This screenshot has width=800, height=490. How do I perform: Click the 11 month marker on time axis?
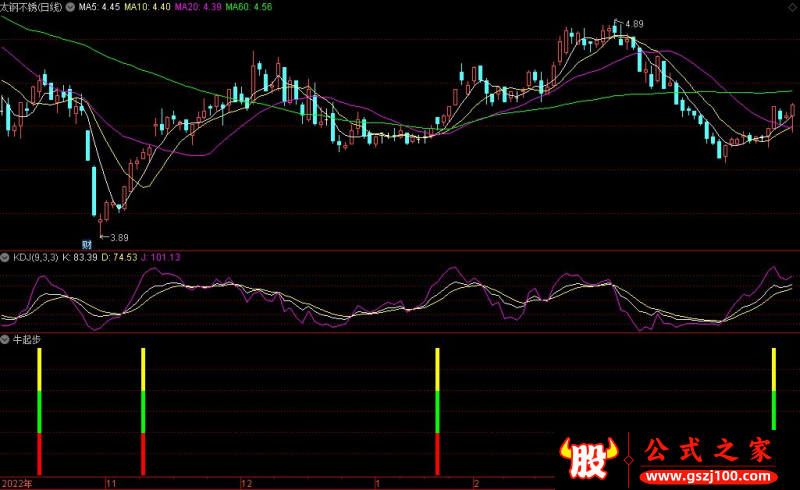tap(111, 483)
